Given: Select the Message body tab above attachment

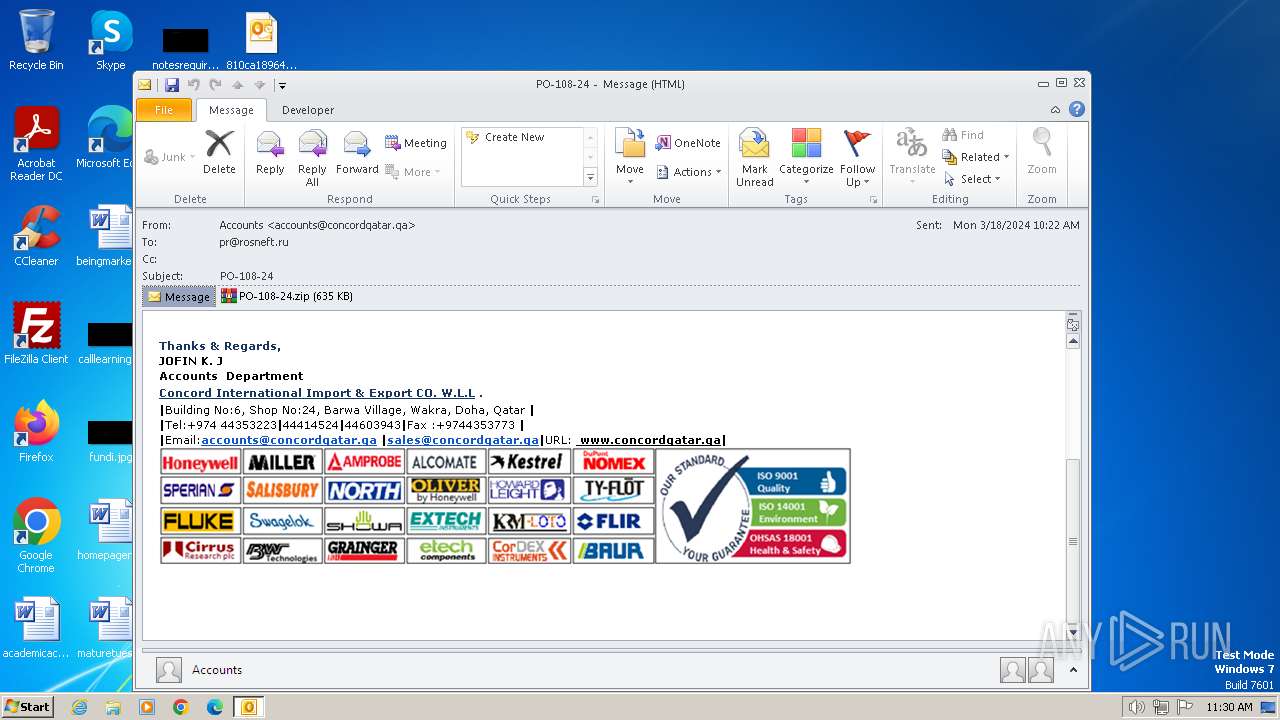Looking at the screenshot, I should coord(179,296).
